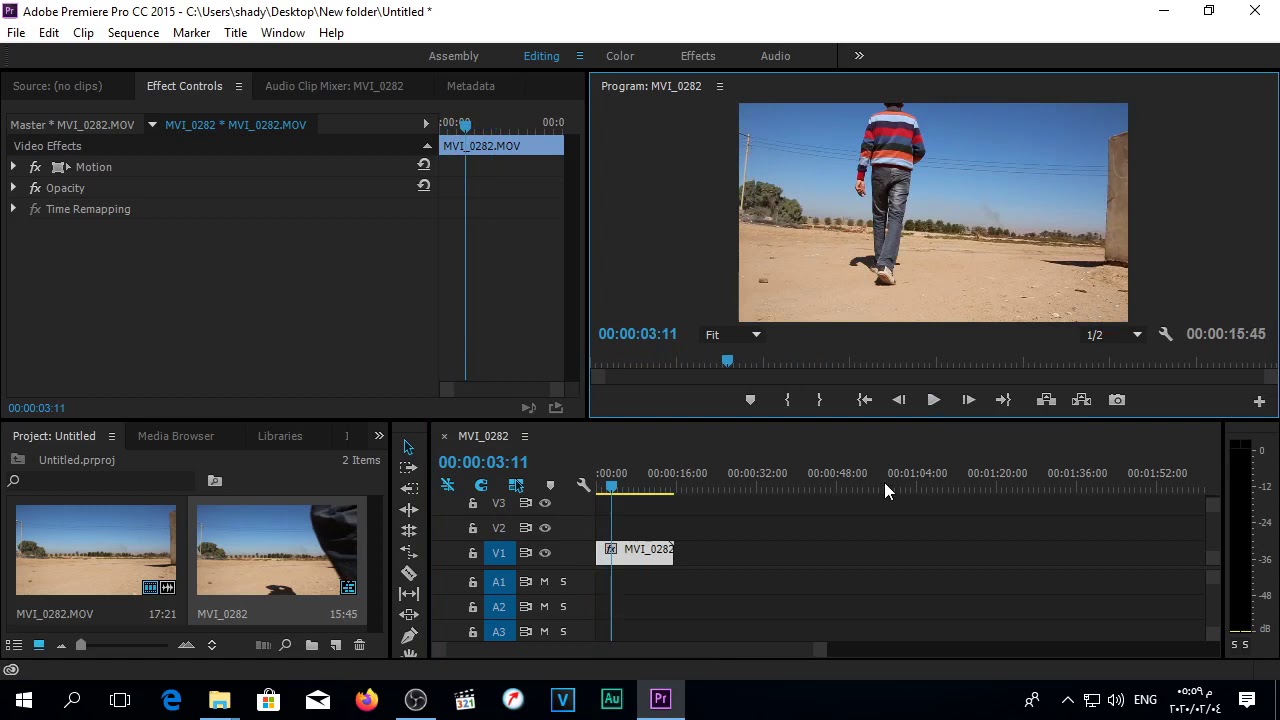The image size is (1280, 720).
Task: Open the Fit zoom level dropdown
Action: tap(733, 335)
